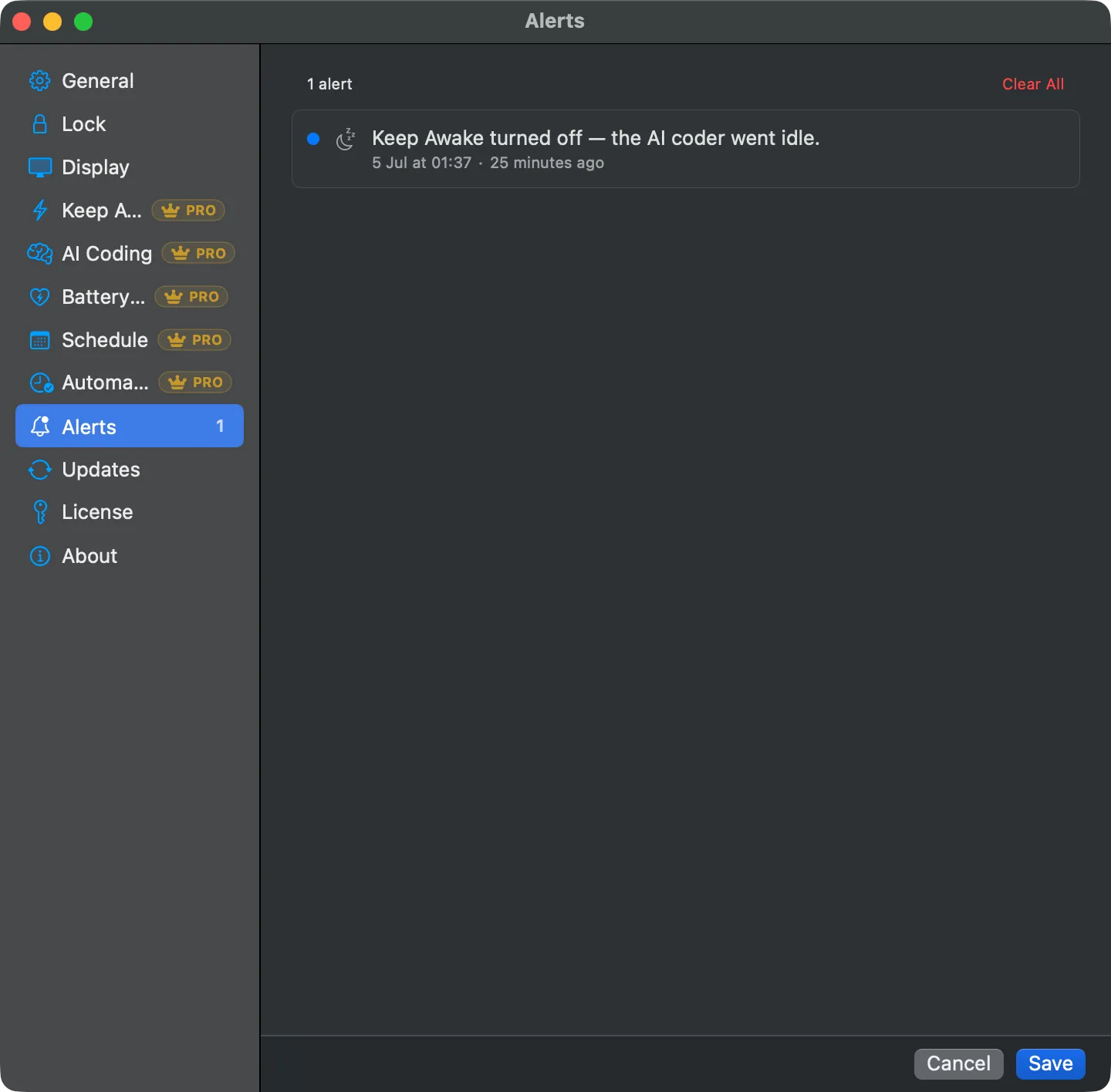
Task: Select the Lock padlock icon
Action: 39,124
